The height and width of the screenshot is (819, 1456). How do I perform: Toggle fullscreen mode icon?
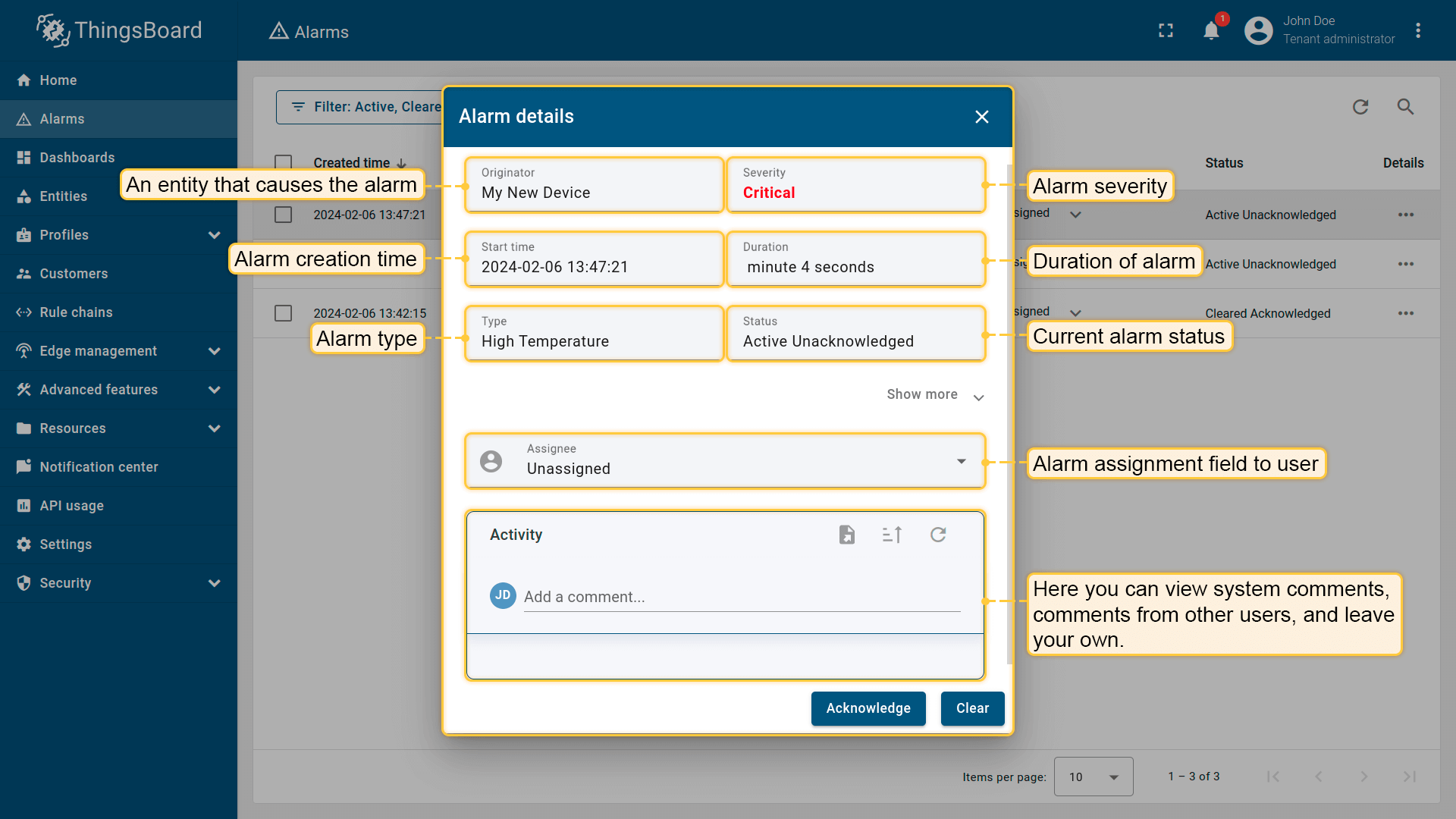(x=1166, y=31)
